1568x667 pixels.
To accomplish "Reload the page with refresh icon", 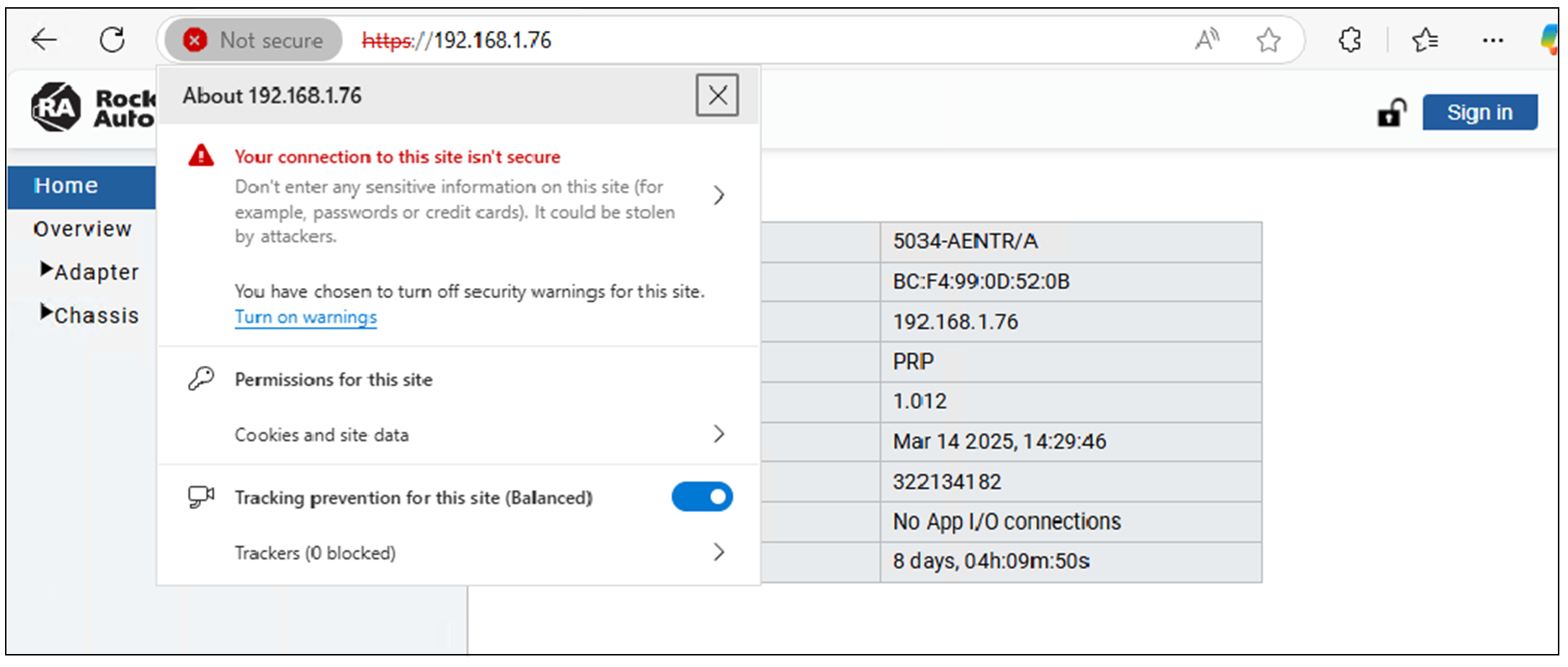I will (112, 40).
